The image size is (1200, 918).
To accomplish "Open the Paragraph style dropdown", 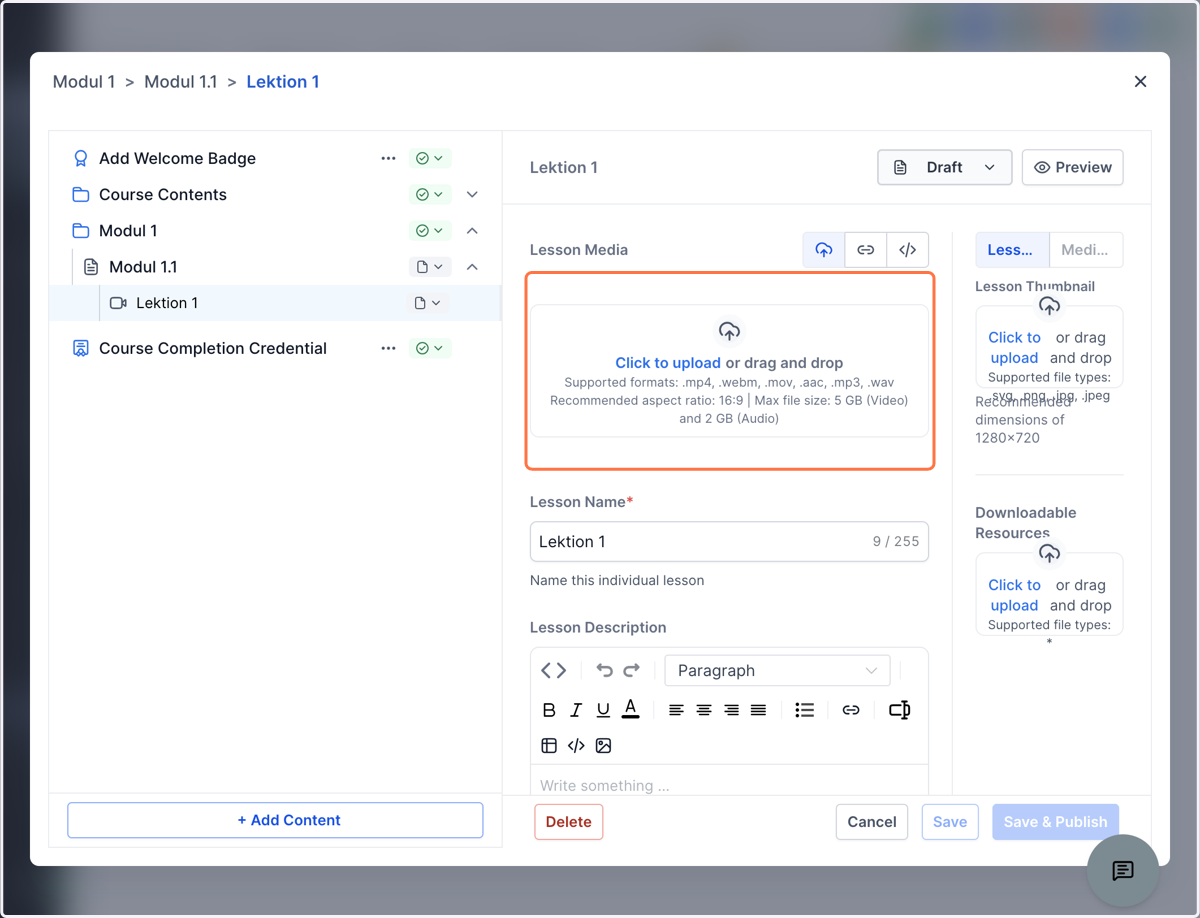I will [x=777, y=670].
